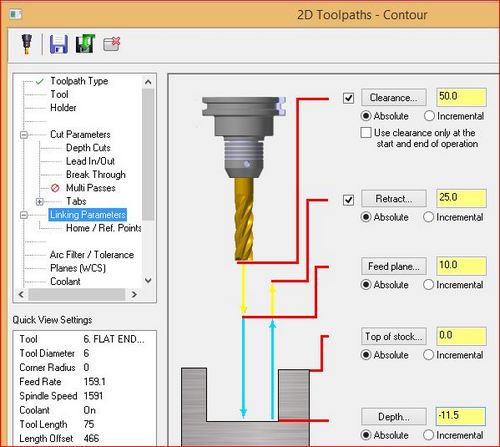The height and width of the screenshot is (447, 500).
Task: Collapse the Cut Parameters tree node
Action: pyautogui.click(x=24, y=135)
